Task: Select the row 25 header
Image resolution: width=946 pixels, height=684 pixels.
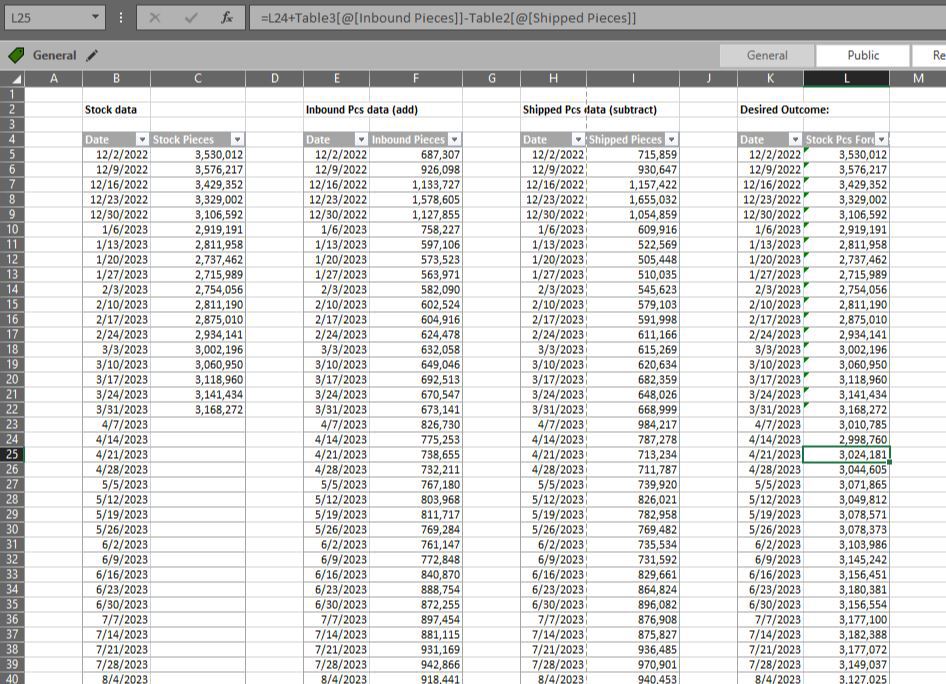Action: pos(13,455)
